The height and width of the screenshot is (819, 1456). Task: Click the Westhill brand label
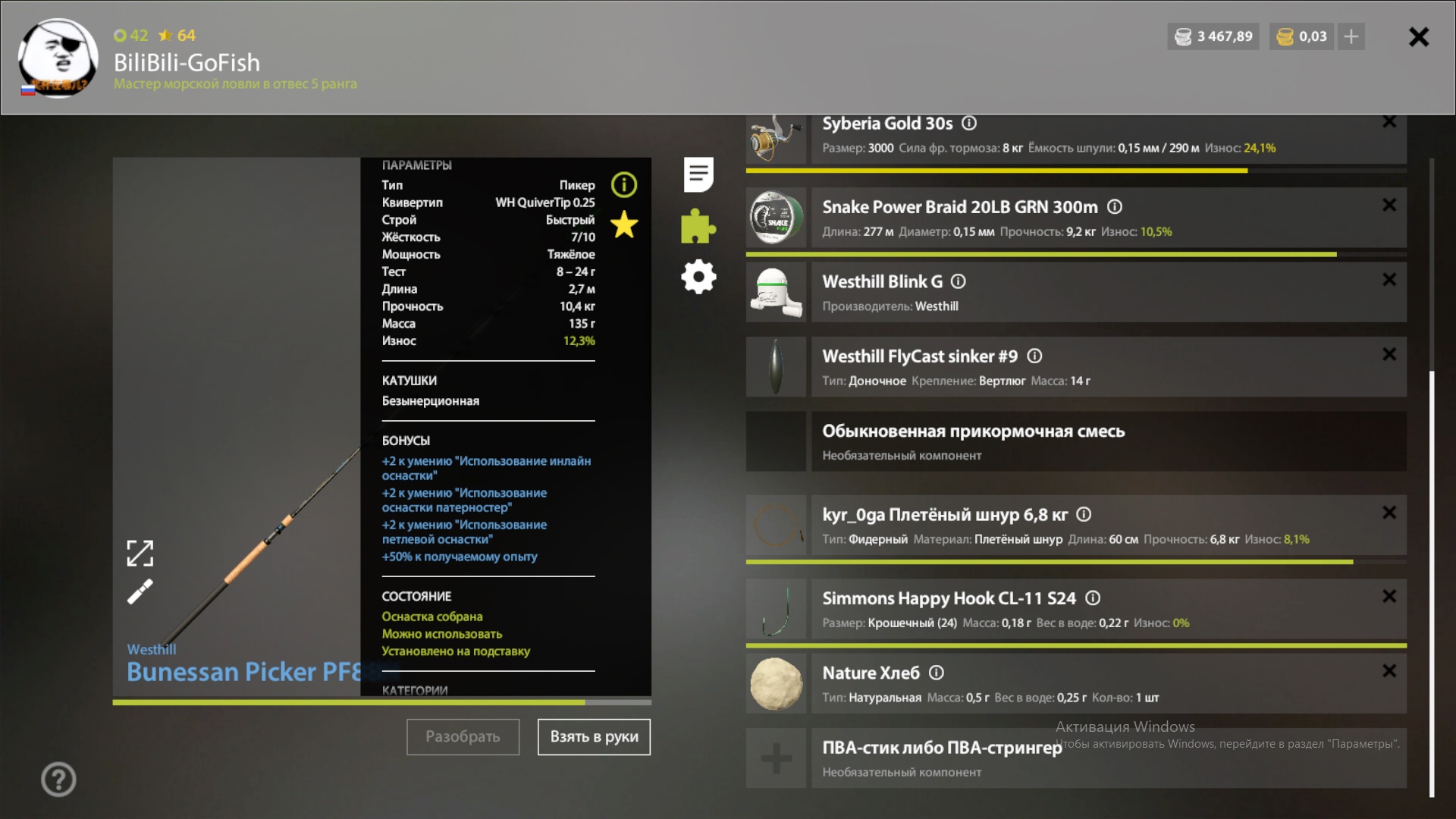pos(152,649)
